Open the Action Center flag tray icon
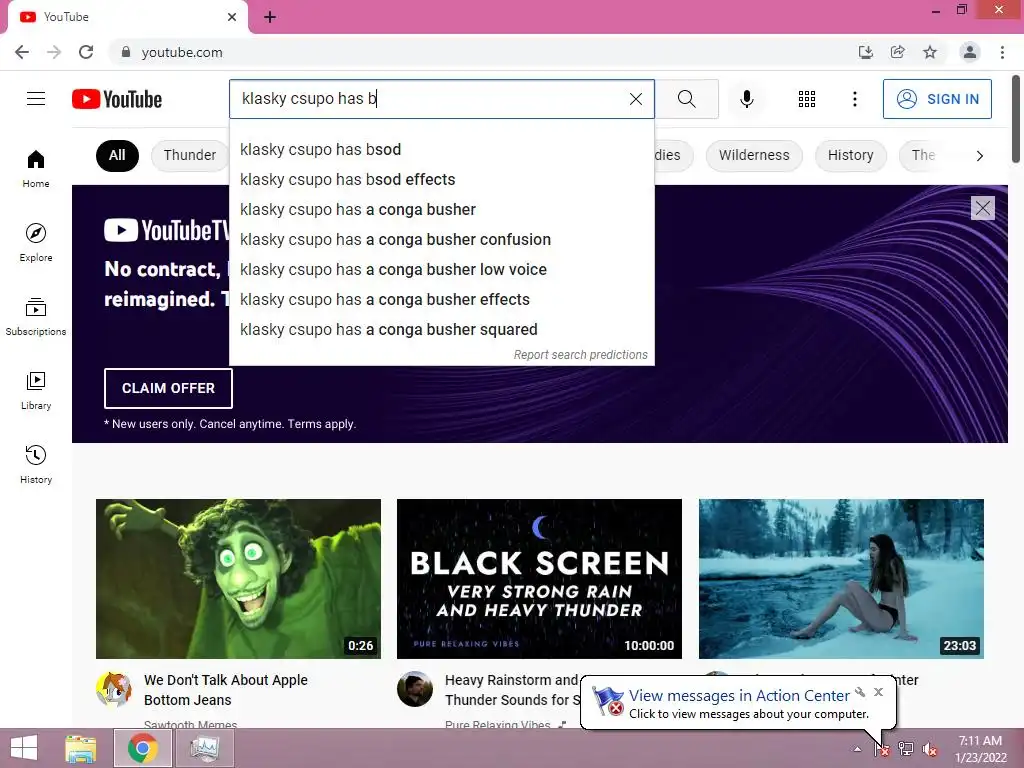Screen dimensions: 1024x768 (881, 749)
